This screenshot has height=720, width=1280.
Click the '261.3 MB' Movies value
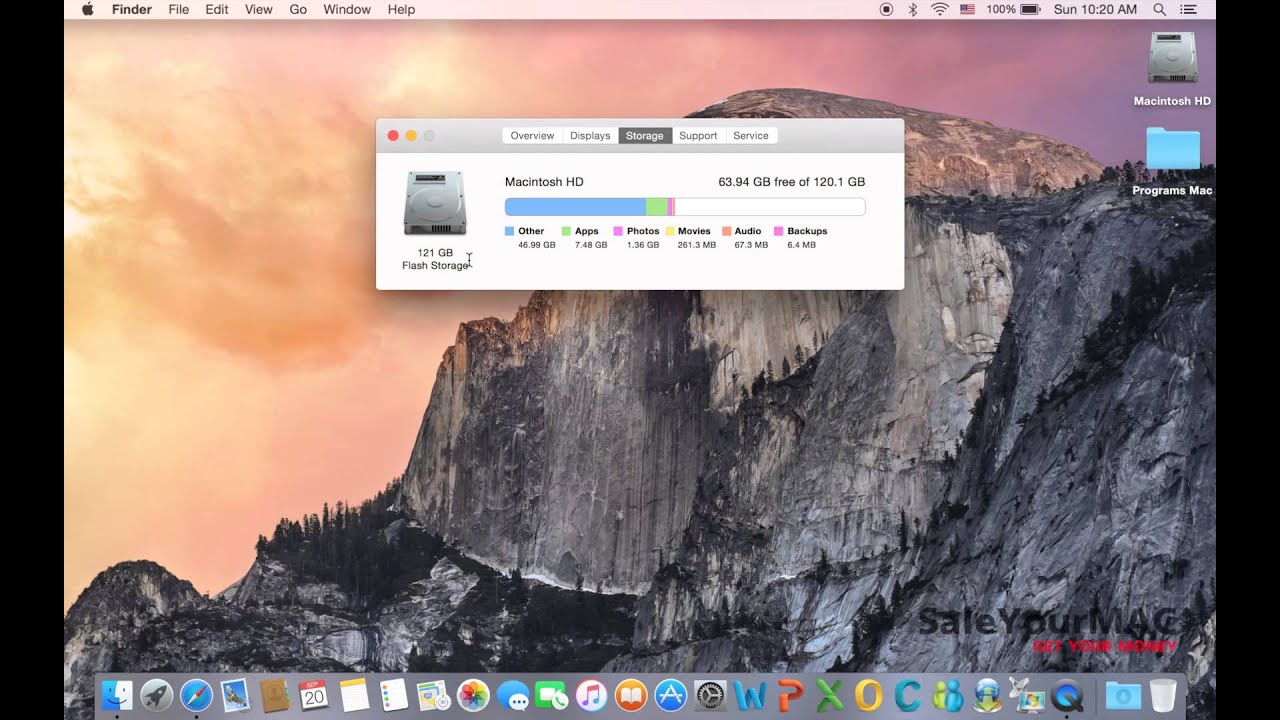[697, 245]
